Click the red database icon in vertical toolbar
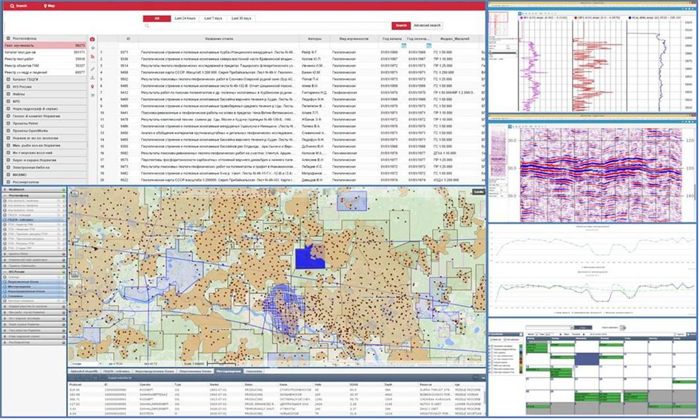 [93, 39]
